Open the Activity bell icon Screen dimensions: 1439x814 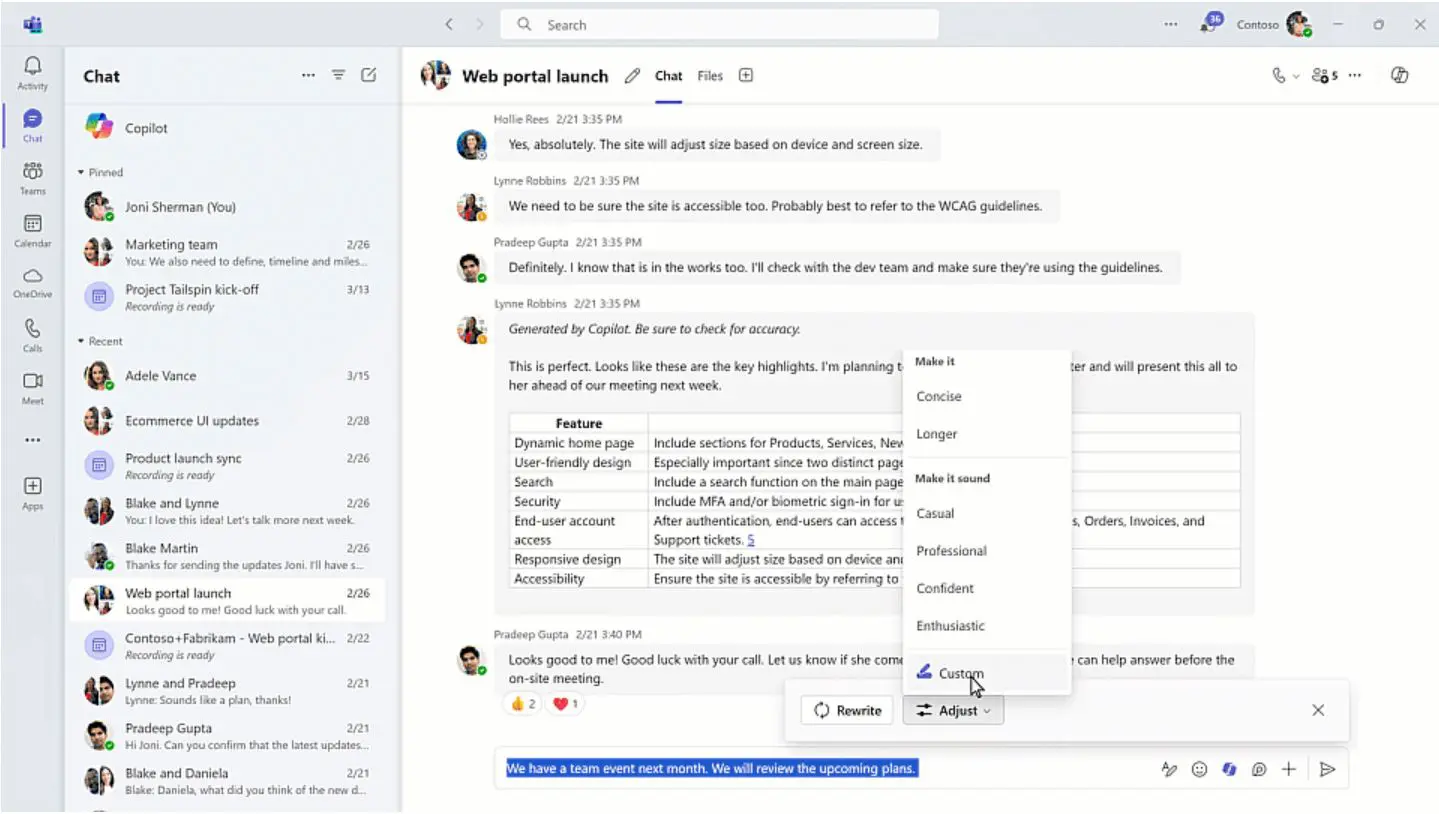coord(33,66)
